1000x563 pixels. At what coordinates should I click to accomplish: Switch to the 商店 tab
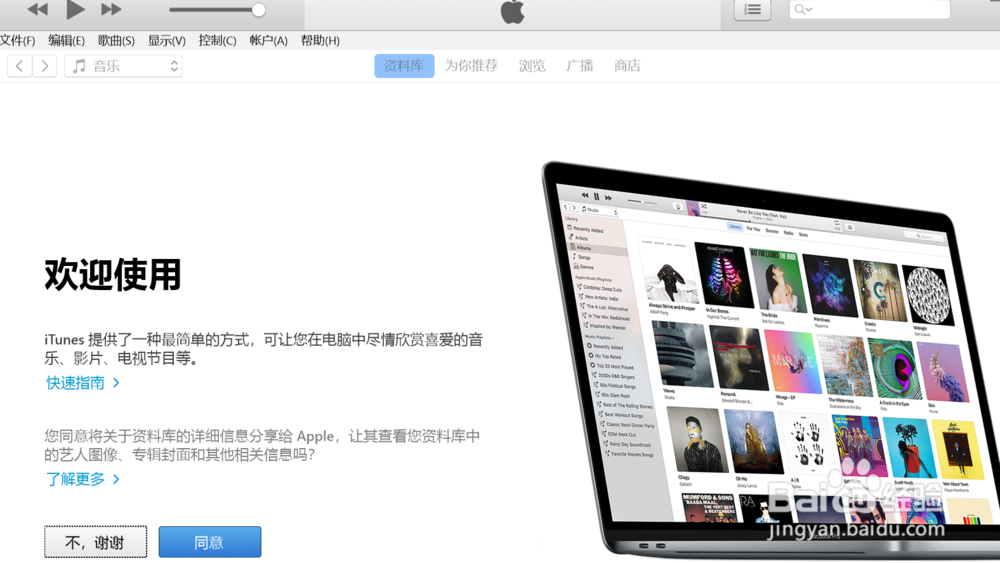click(x=627, y=66)
